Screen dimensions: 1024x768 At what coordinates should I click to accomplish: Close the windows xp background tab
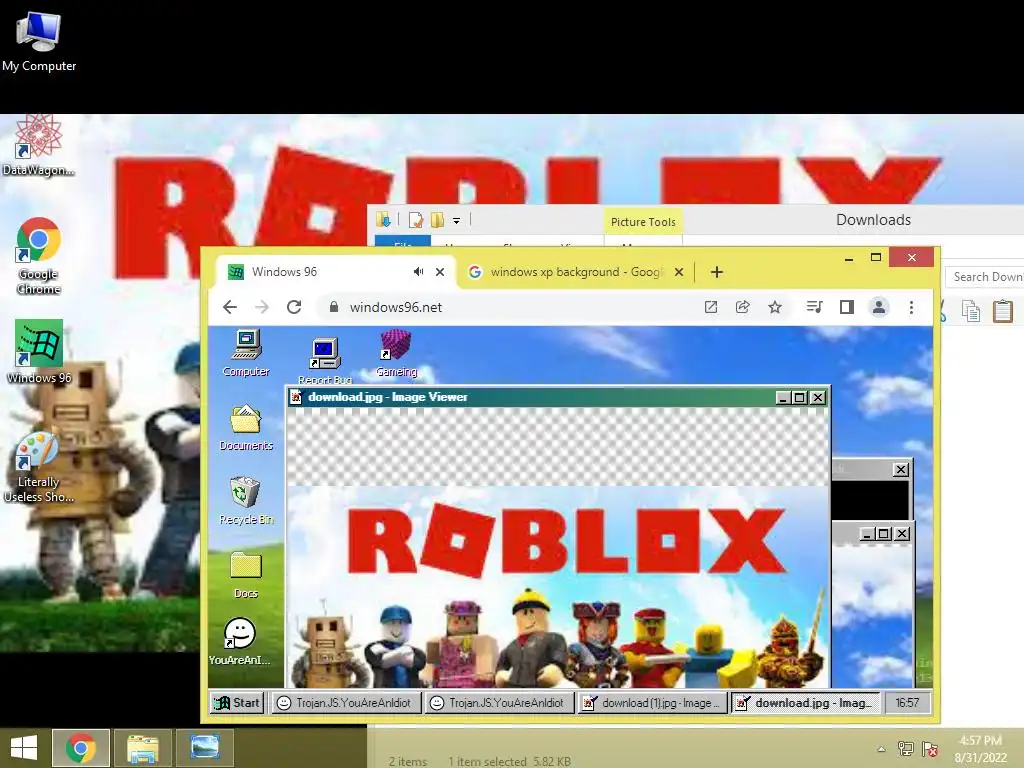tap(679, 272)
